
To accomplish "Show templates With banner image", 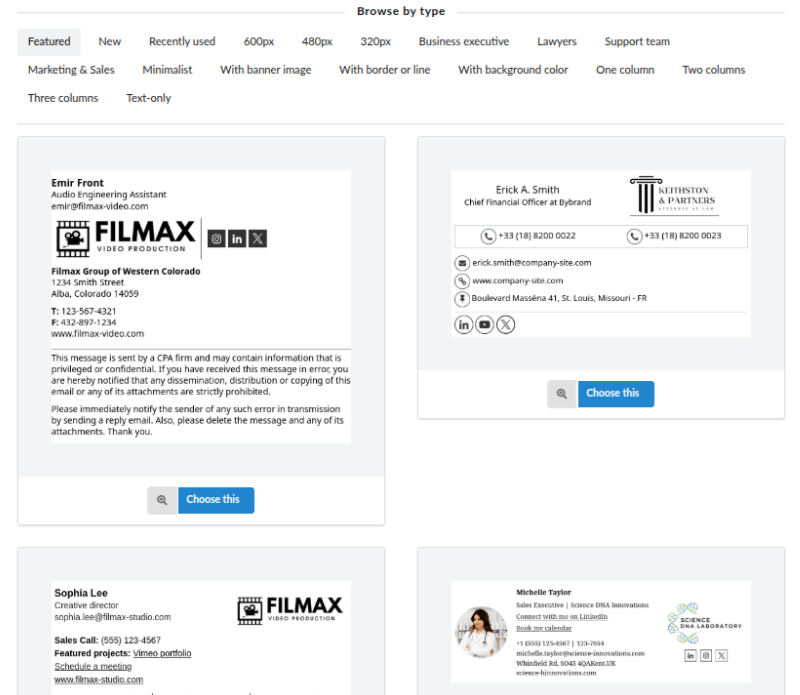I will (265, 70).
